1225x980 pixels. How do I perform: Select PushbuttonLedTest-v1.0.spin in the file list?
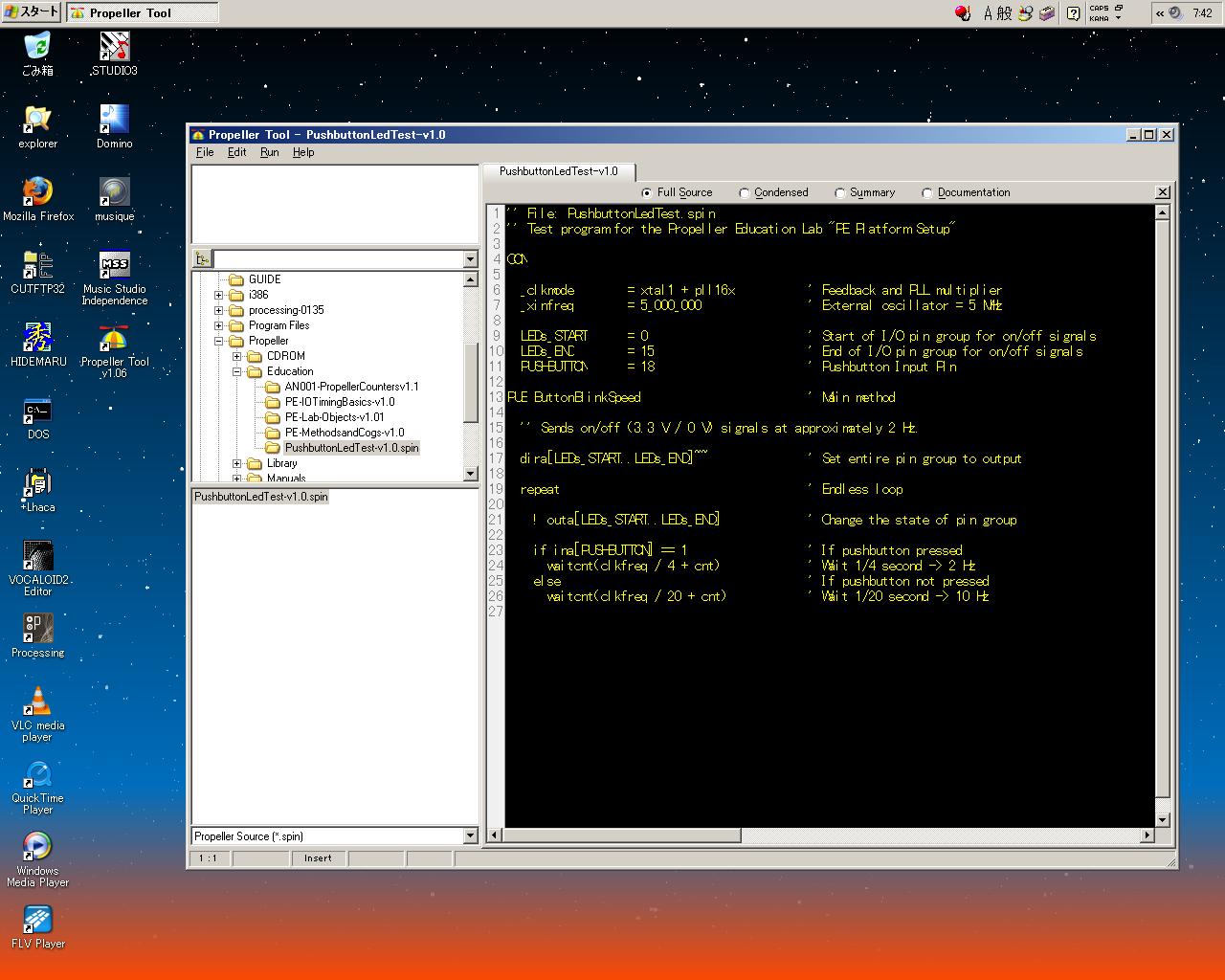(260, 497)
